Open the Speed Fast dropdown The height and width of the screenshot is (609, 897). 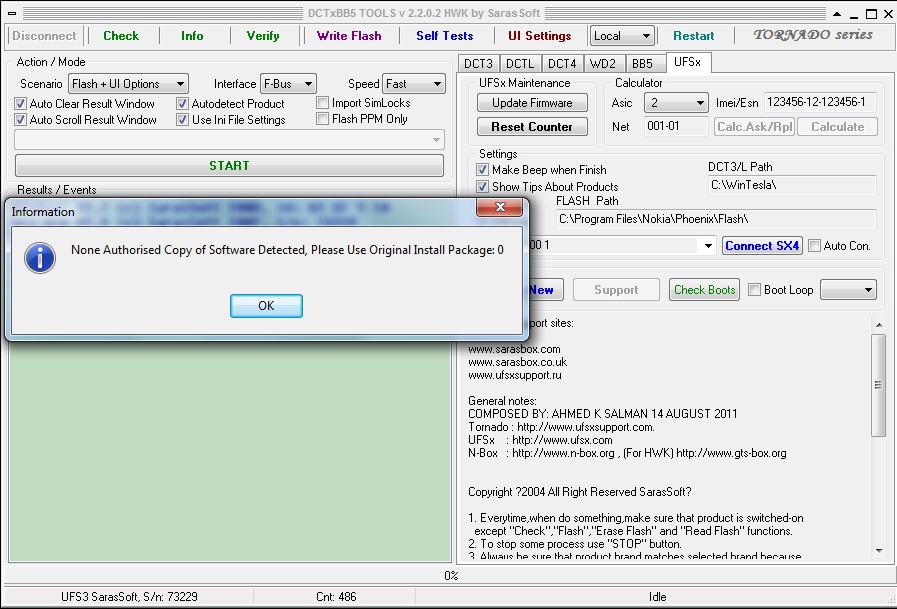tap(414, 84)
